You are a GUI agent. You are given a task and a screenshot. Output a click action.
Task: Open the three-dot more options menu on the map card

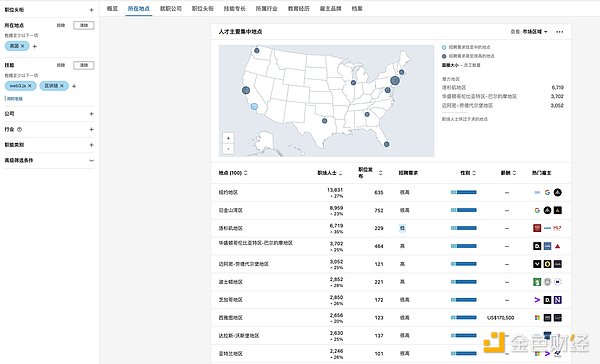pos(559,32)
